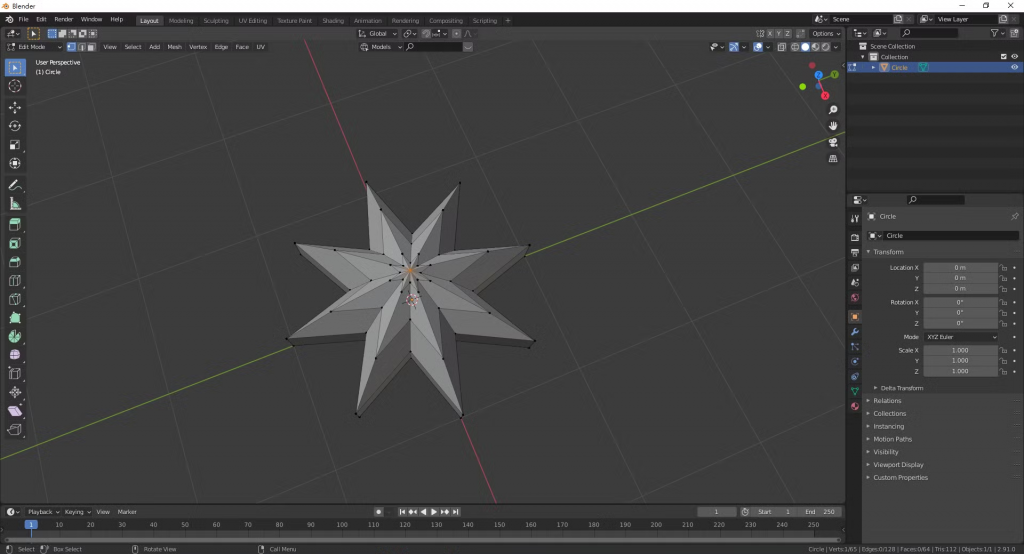Select the Inset Faces tool
Viewport: 1024px width, 554px height.
pyautogui.click(x=15, y=244)
